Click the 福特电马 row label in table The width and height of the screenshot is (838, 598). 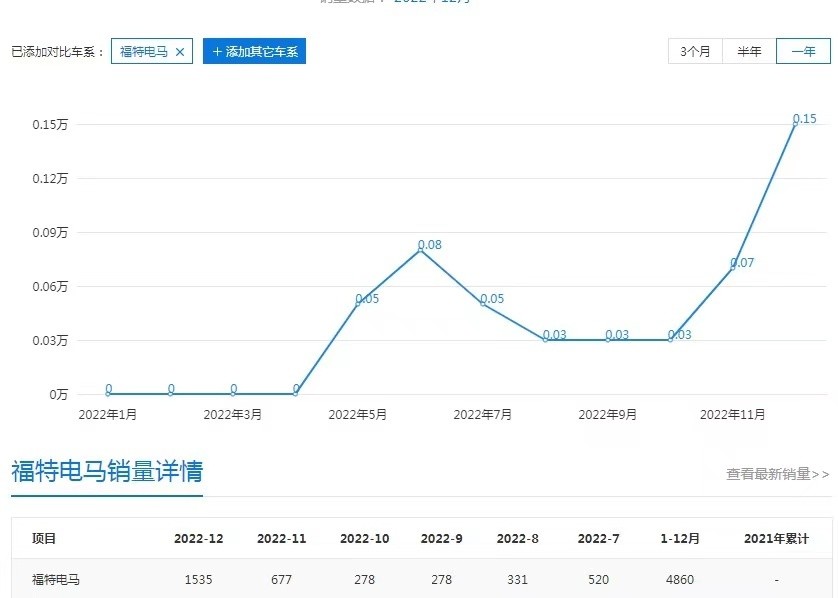click(x=56, y=579)
